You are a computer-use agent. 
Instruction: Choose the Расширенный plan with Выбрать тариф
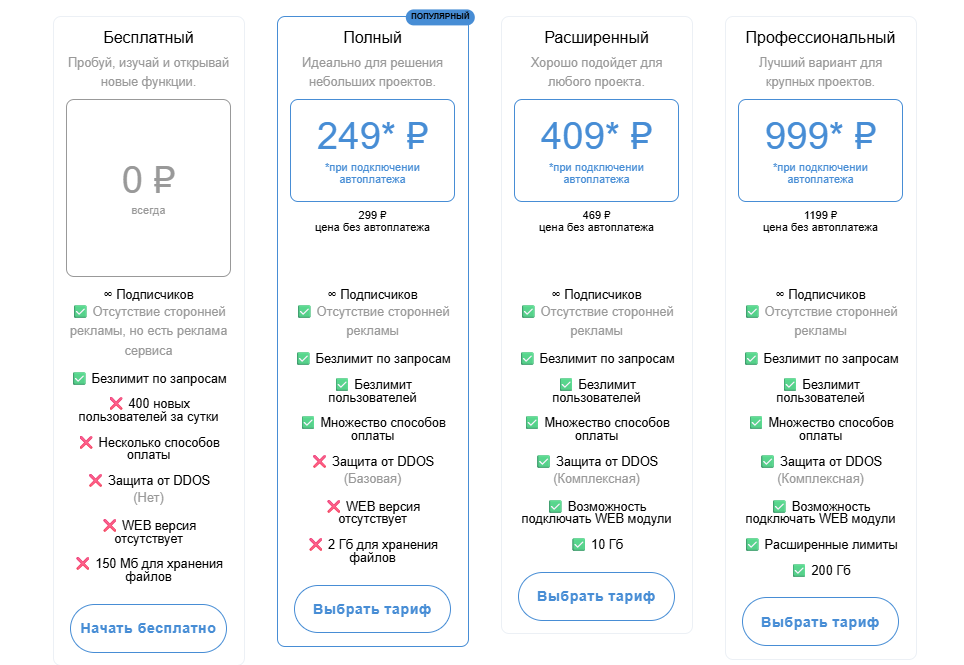click(596, 597)
